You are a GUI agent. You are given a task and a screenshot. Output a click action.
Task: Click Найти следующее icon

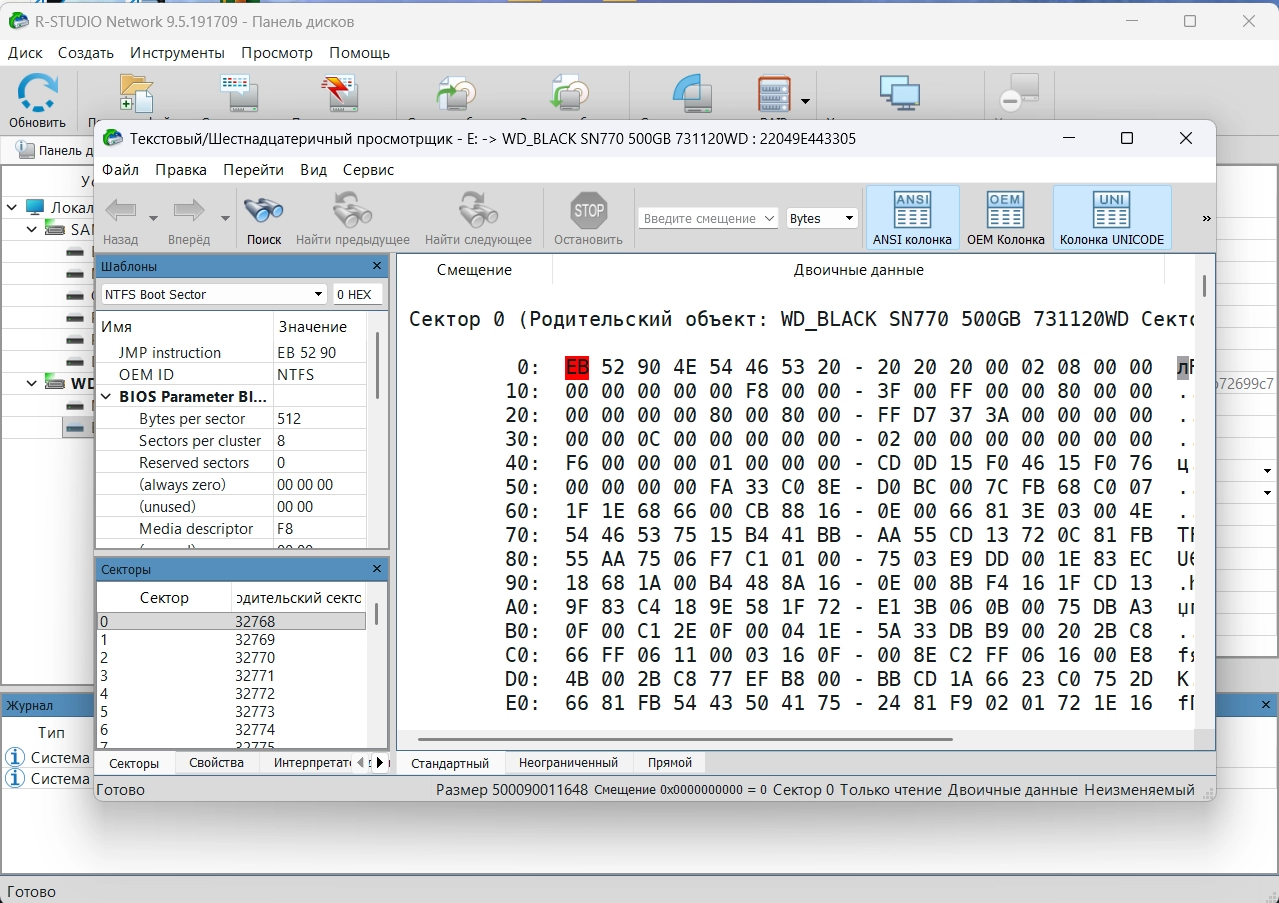(x=478, y=210)
